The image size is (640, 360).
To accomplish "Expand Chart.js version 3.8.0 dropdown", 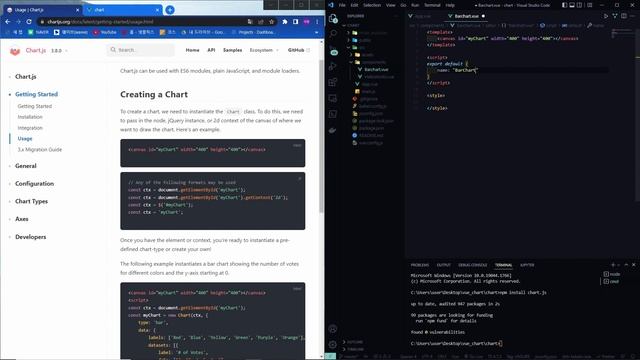I will click(x=59, y=51).
